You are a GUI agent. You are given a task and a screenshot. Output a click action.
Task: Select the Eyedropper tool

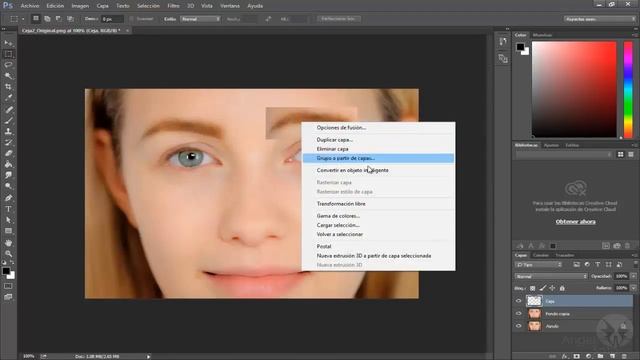pos(8,98)
